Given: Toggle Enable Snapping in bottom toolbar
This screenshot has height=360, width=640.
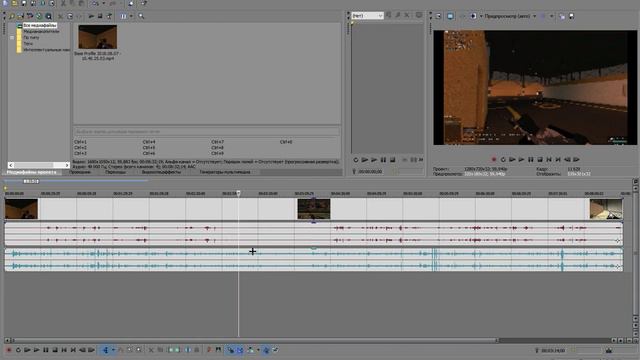Looking at the screenshot, I should coord(231,350).
